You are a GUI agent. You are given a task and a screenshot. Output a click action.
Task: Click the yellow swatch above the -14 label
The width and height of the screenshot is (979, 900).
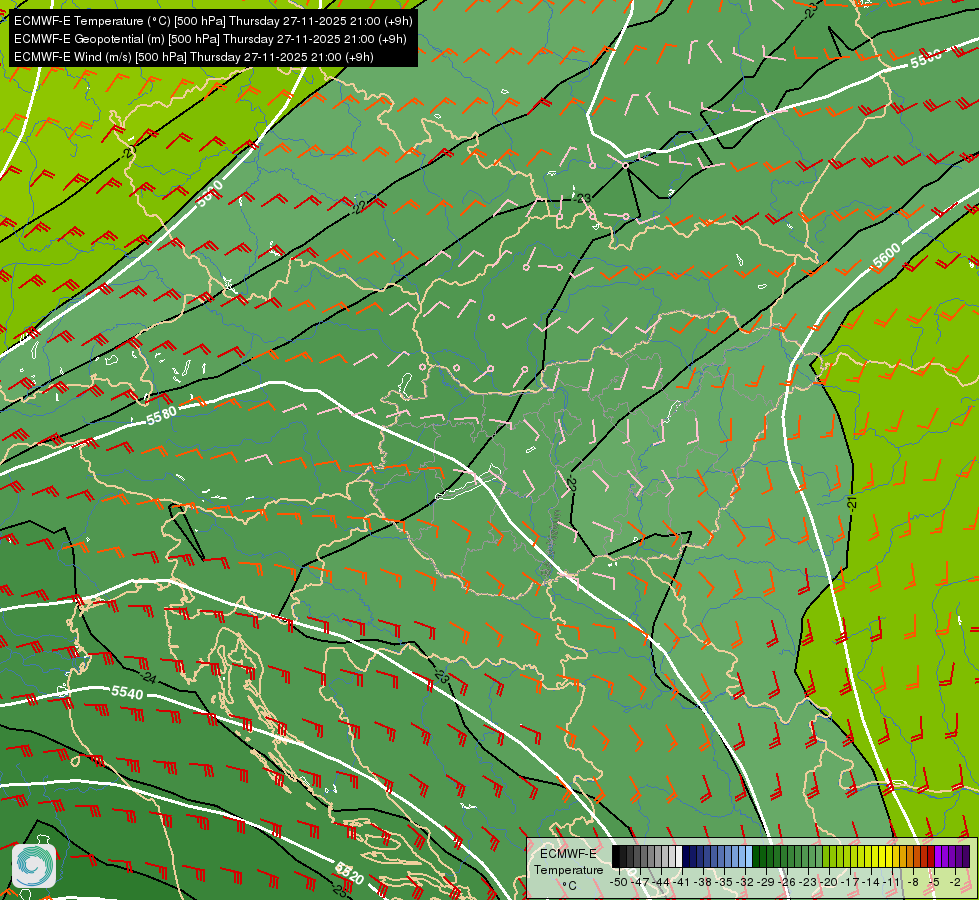pos(875,856)
